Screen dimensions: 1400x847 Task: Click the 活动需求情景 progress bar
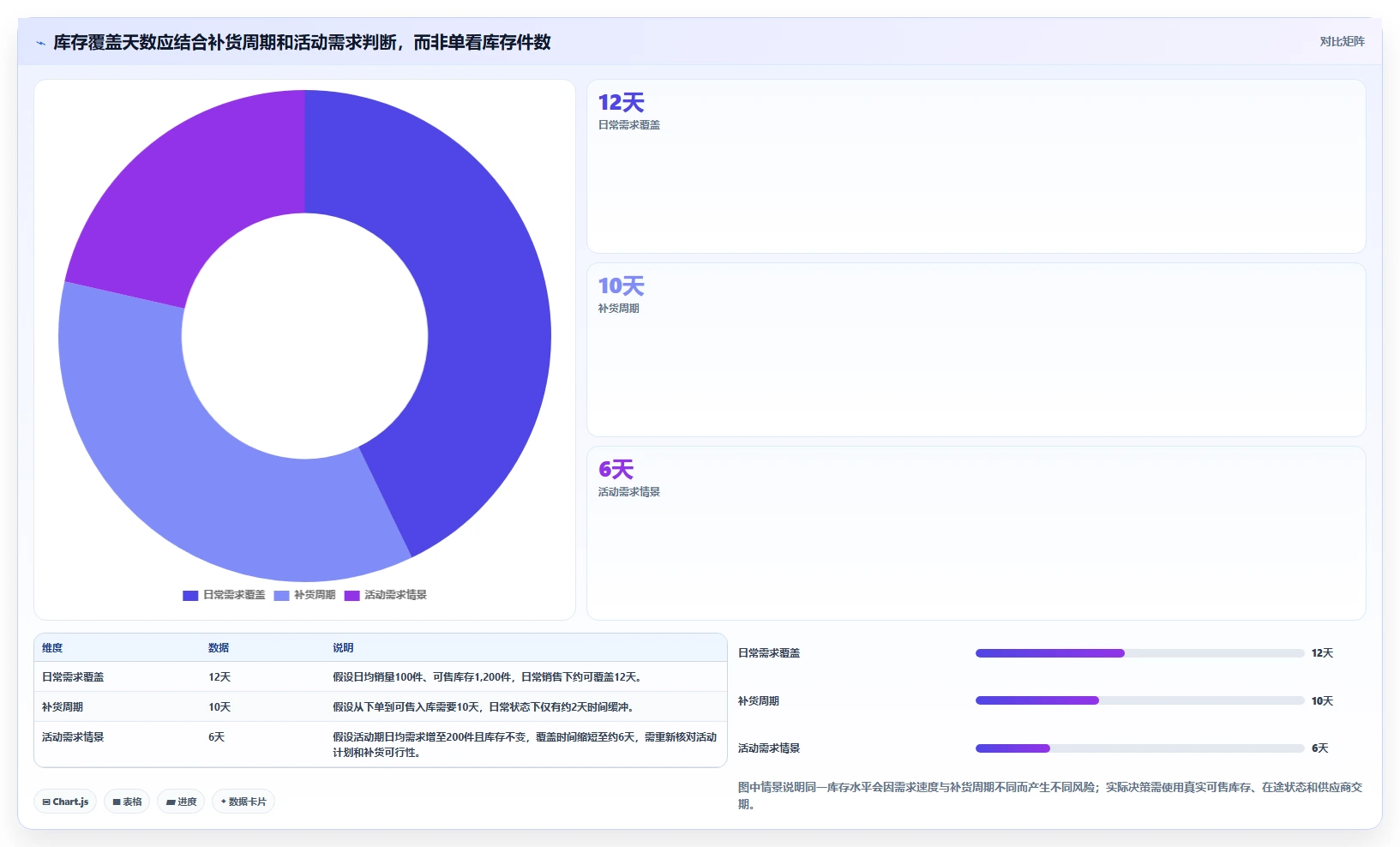click(1139, 748)
